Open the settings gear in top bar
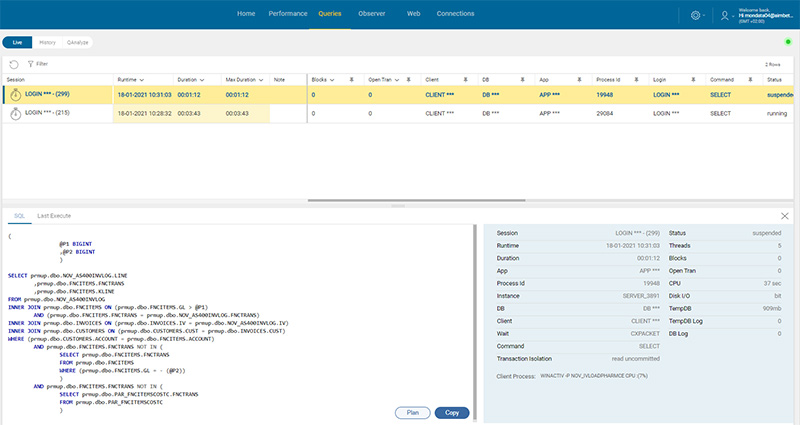The width and height of the screenshot is (800, 425). [x=695, y=15]
